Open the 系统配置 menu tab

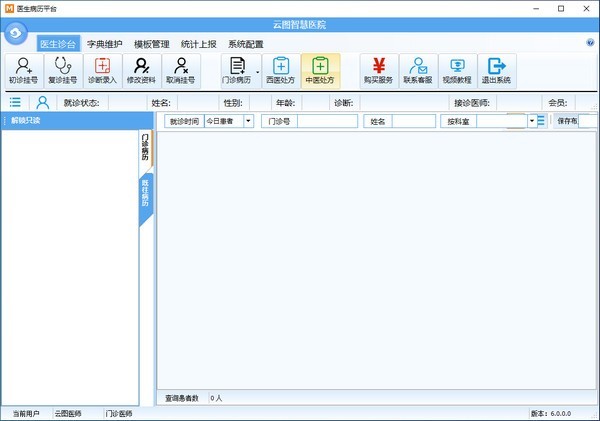click(246, 44)
